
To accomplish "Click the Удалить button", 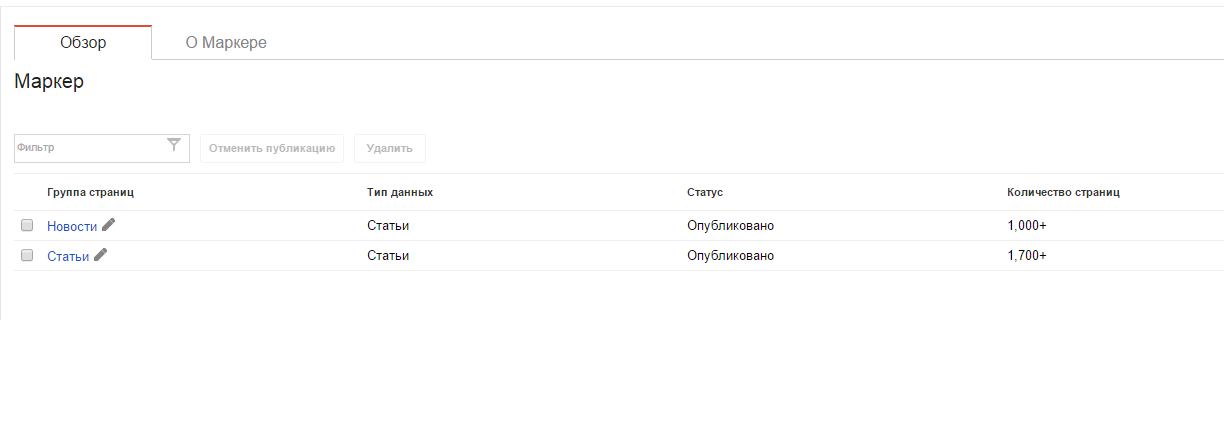I will click(390, 148).
